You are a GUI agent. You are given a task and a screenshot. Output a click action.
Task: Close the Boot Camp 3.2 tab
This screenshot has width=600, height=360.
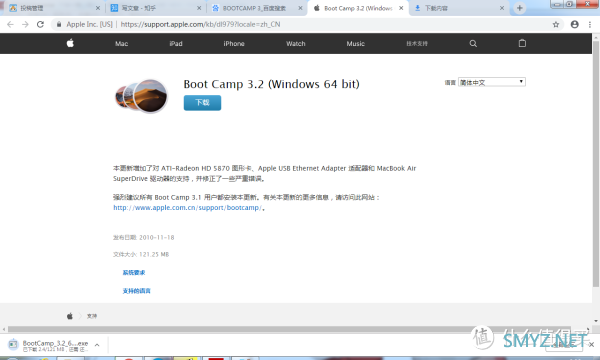(x=401, y=8)
